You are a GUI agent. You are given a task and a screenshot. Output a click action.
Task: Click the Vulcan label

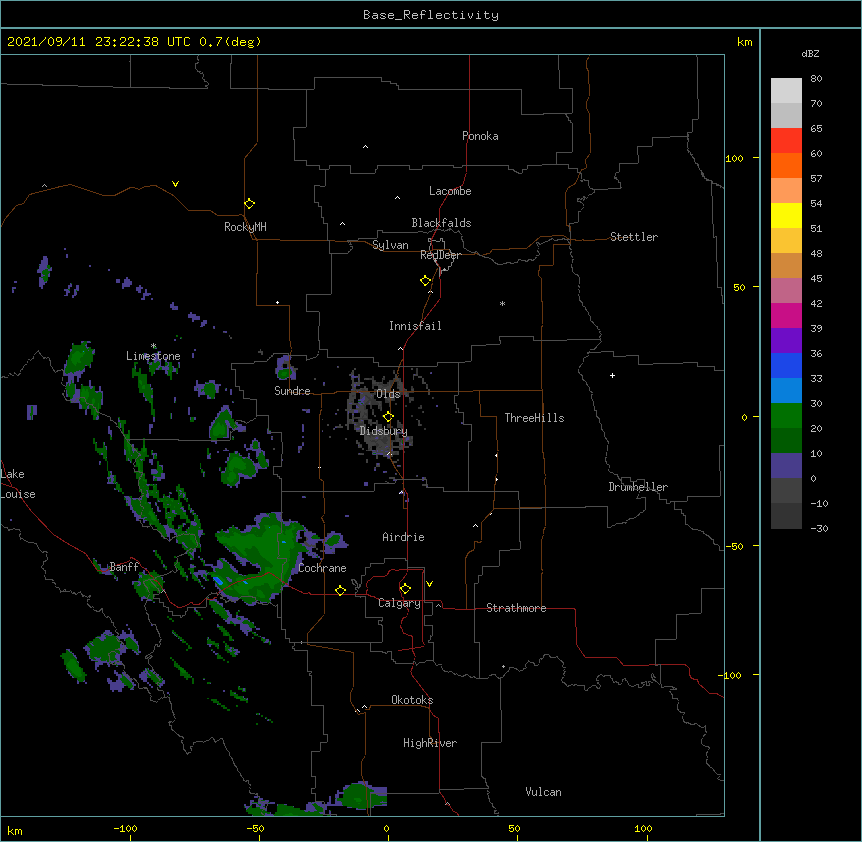543,792
